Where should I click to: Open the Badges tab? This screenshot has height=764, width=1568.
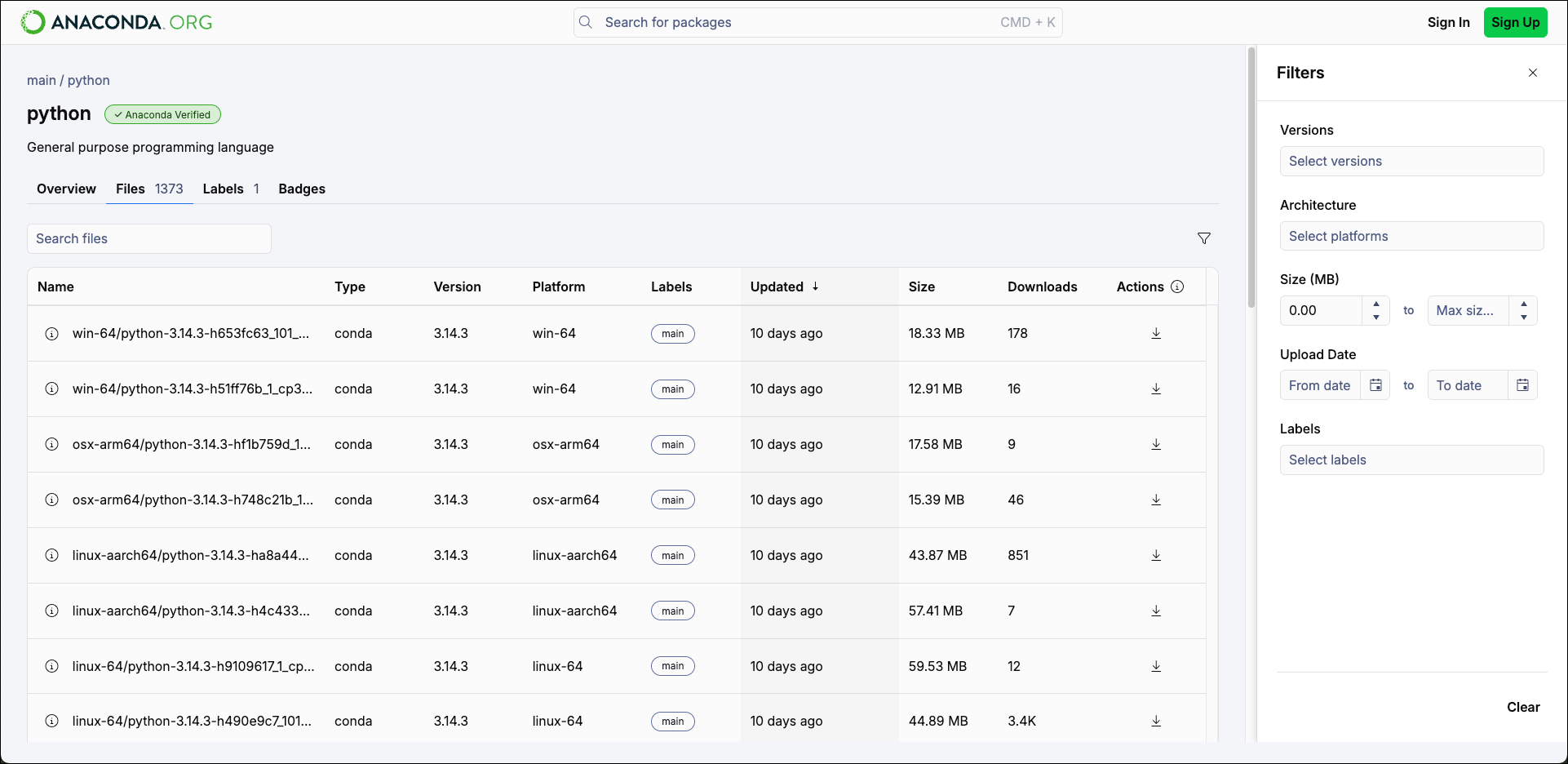[x=302, y=189]
